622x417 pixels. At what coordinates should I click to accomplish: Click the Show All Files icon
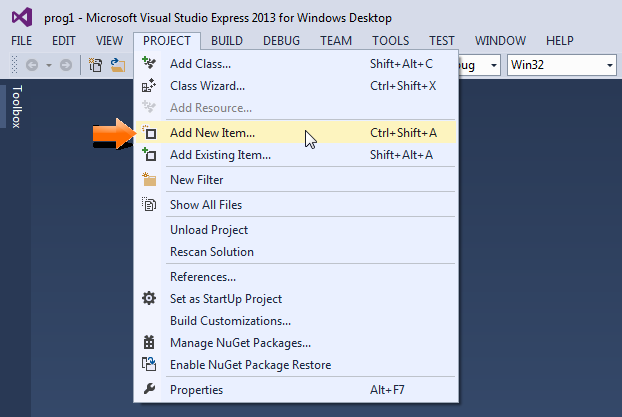tap(150, 205)
